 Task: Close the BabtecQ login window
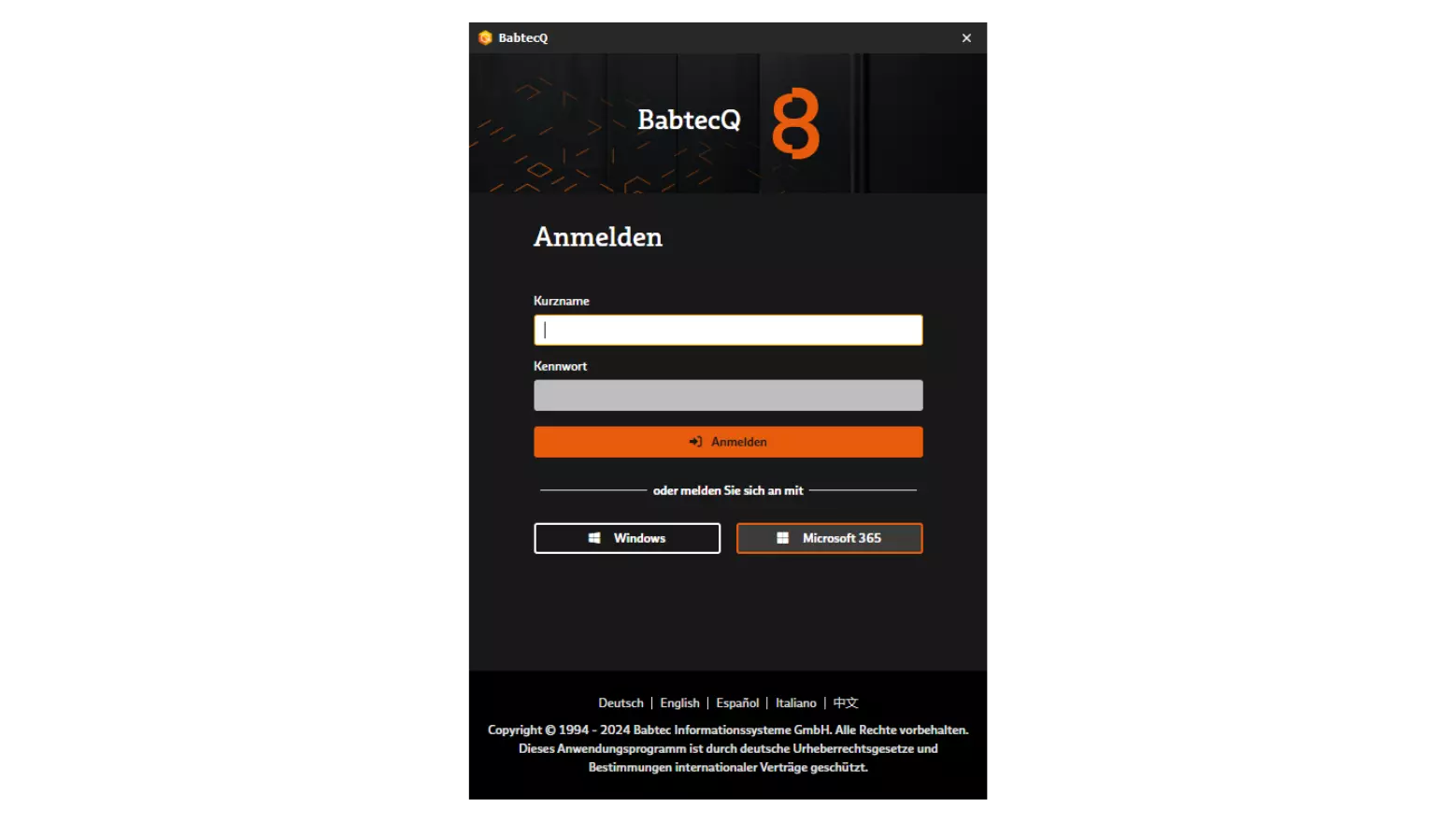(x=966, y=38)
